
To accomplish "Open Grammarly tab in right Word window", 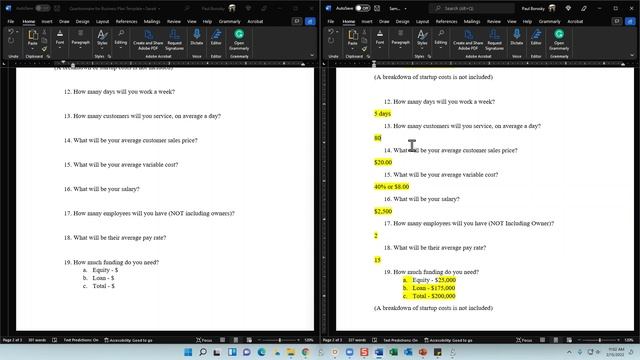I will click(549, 21).
